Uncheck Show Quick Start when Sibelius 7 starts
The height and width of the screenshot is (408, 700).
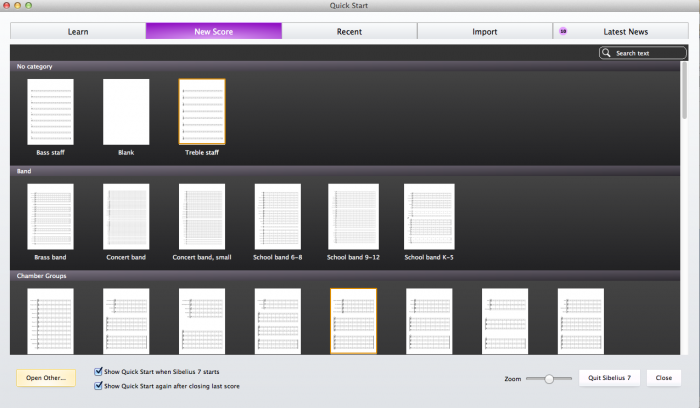point(98,371)
